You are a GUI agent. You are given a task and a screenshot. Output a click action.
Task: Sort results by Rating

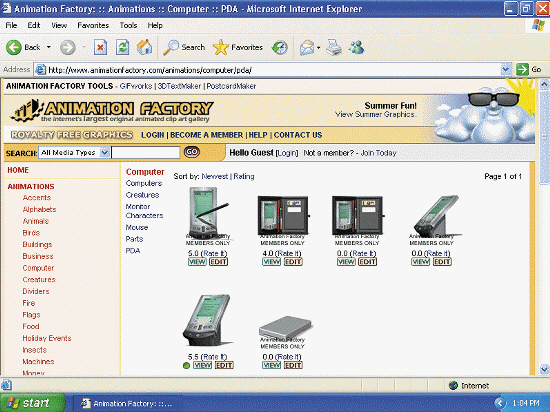click(x=244, y=176)
